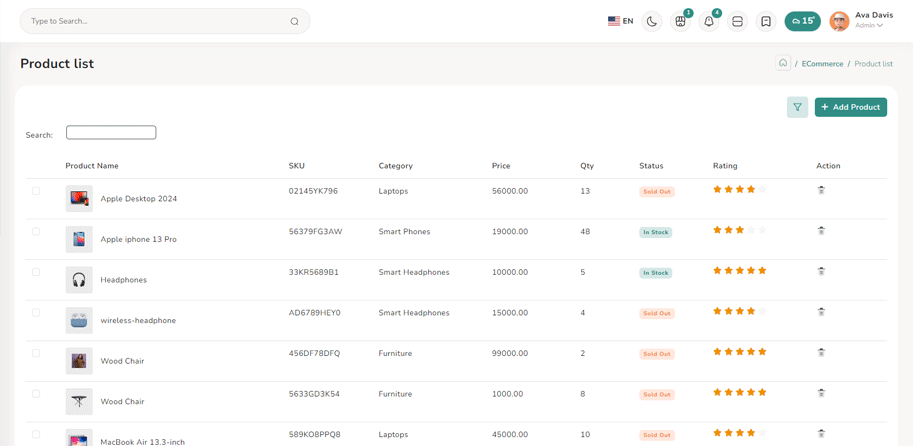Set fourth star rating for Apple iphone 13 Pro

(x=751, y=230)
